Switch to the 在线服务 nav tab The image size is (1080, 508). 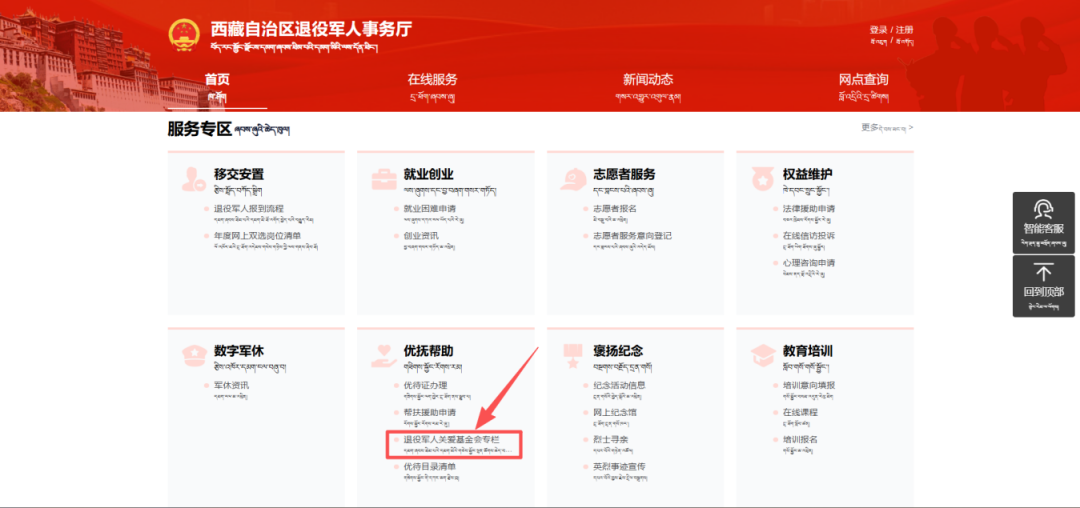(432, 80)
